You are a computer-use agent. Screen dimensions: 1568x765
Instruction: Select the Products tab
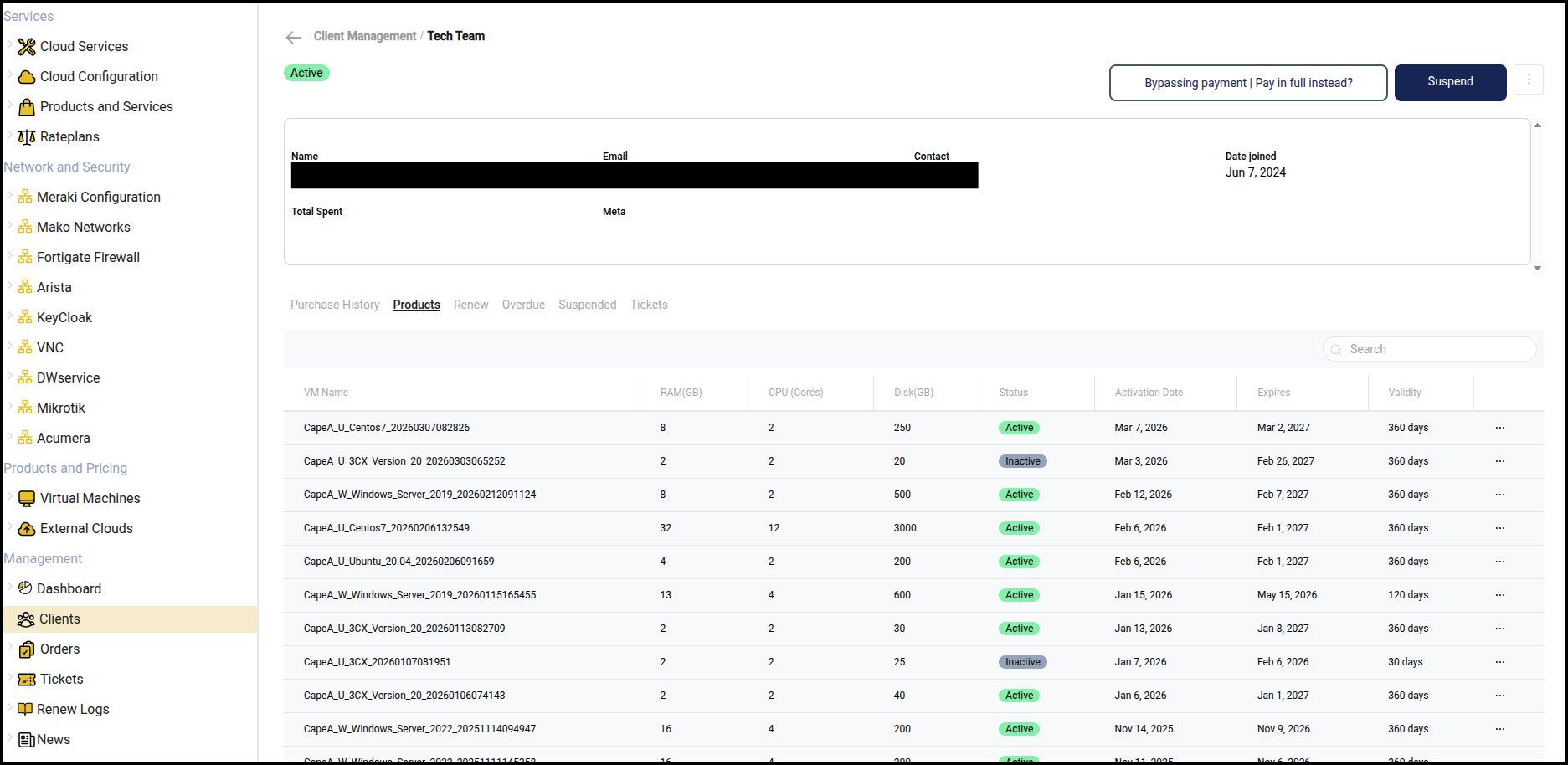(416, 305)
